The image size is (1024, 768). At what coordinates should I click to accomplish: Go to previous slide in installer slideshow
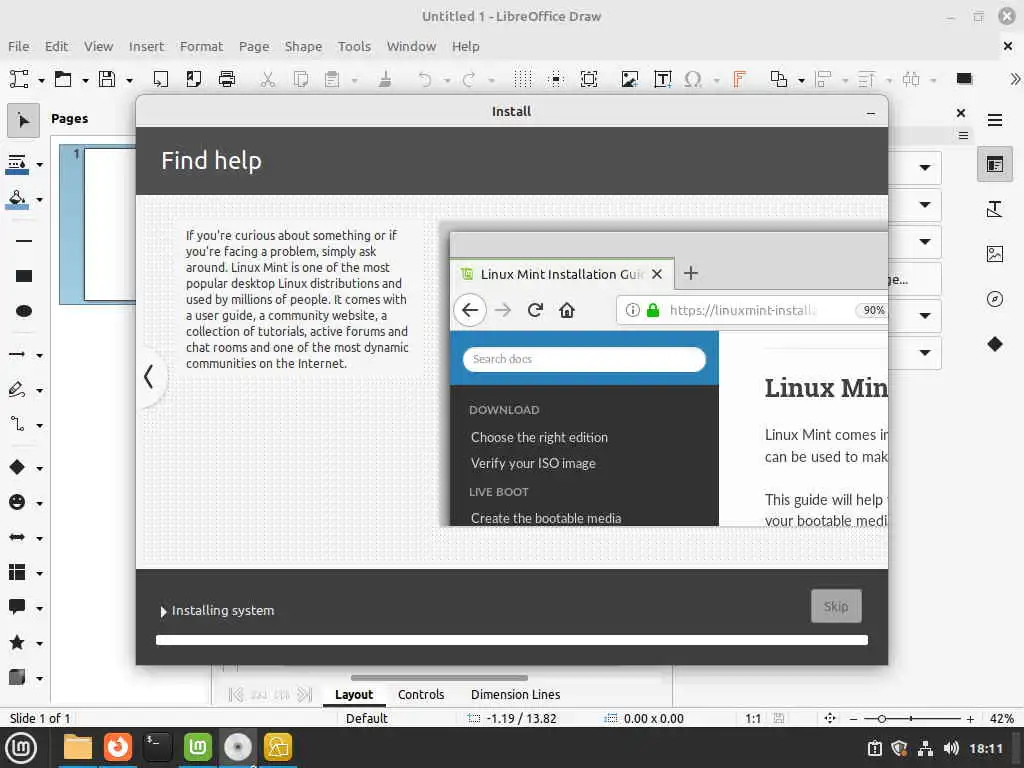[149, 376]
